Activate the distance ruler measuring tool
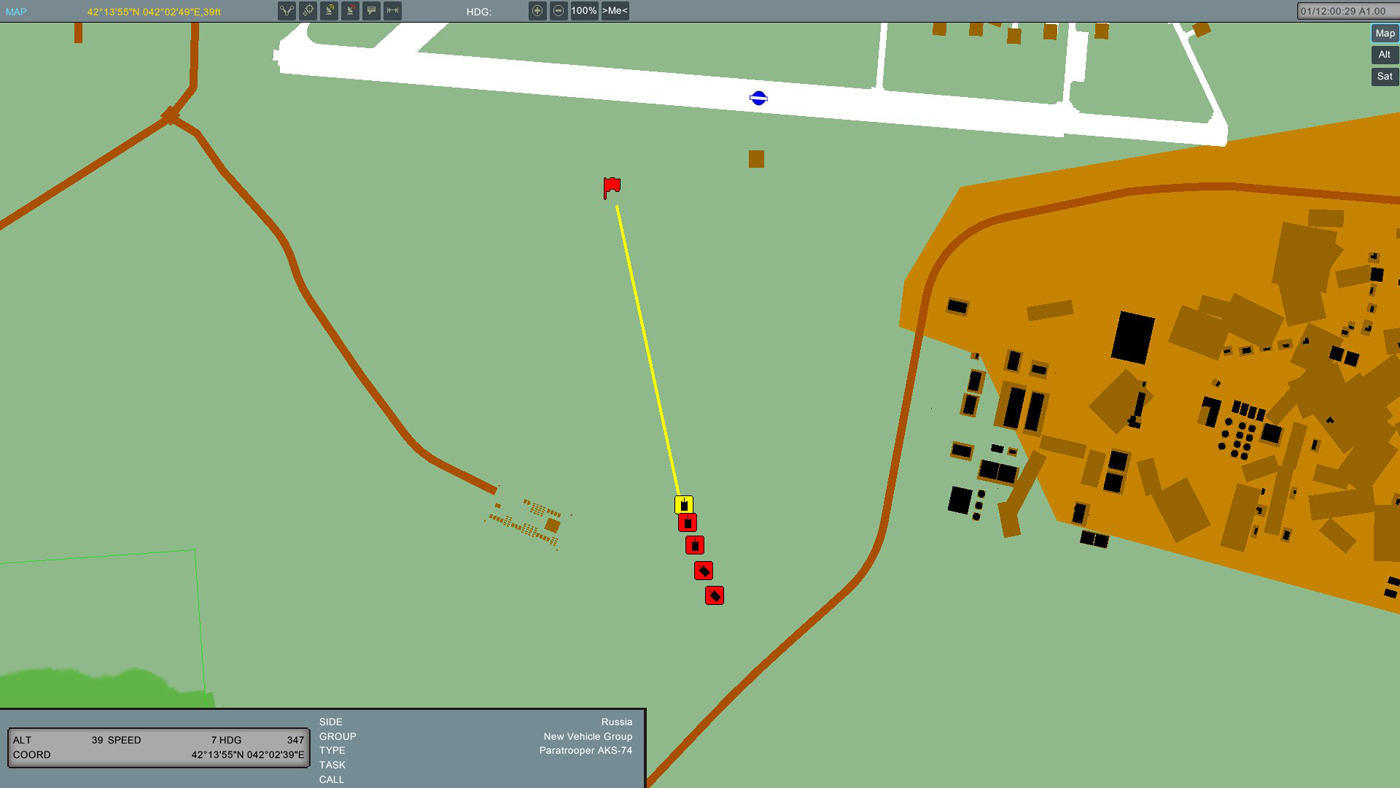The height and width of the screenshot is (788, 1400). 393,11
